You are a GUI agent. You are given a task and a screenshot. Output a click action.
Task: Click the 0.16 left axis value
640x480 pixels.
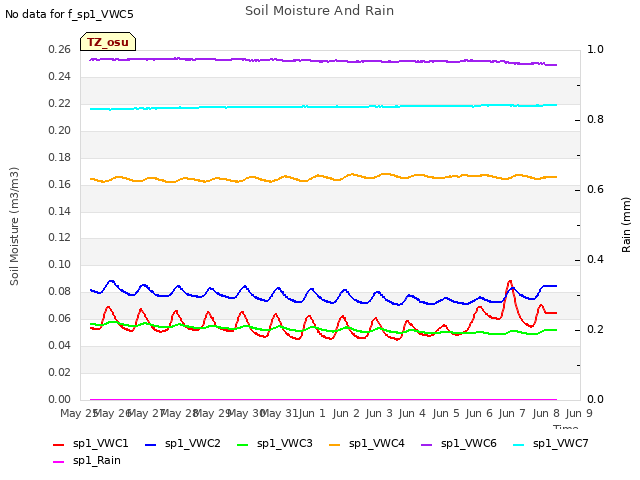tap(60, 184)
